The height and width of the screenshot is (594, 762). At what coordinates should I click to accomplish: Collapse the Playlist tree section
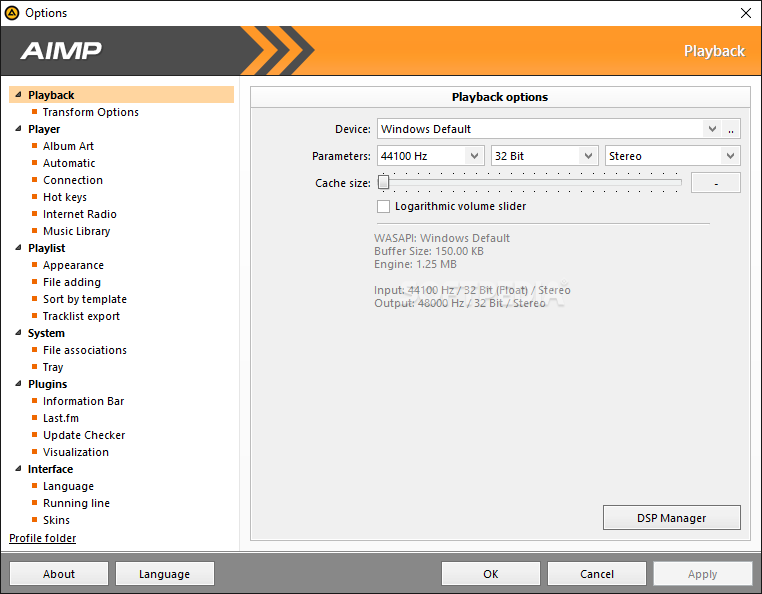[18, 248]
